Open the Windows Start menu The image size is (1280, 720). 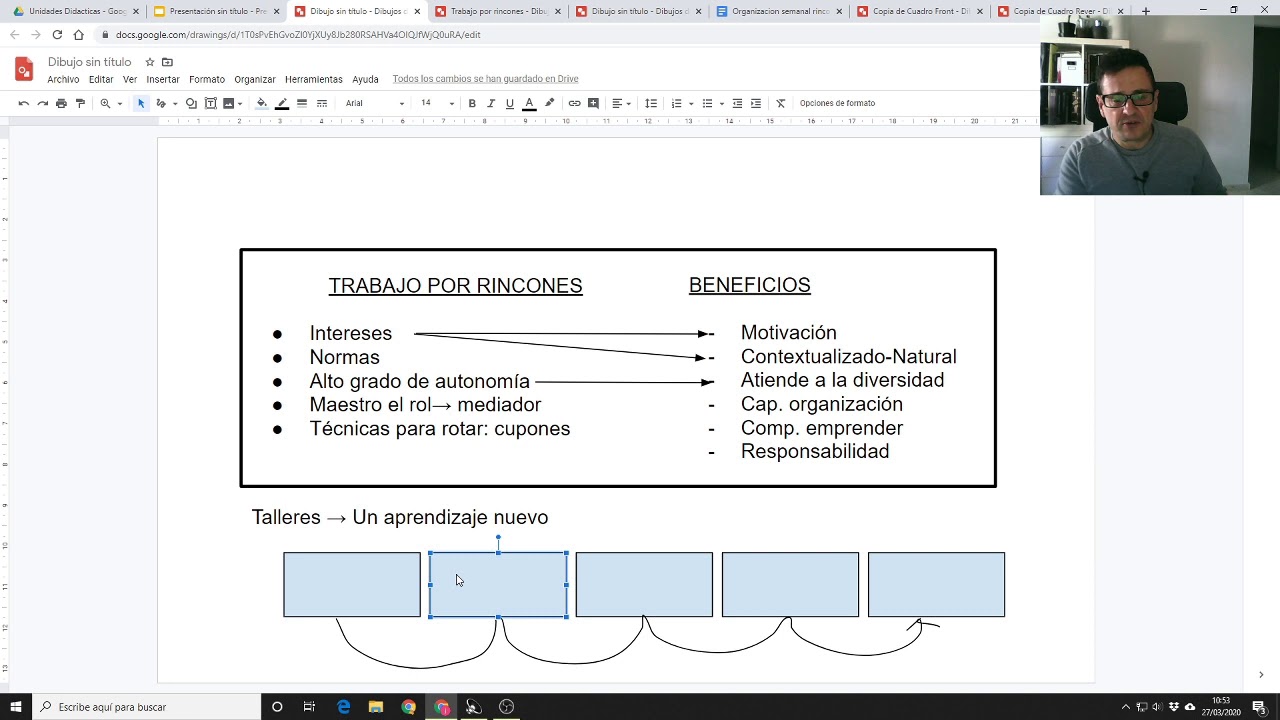15,707
